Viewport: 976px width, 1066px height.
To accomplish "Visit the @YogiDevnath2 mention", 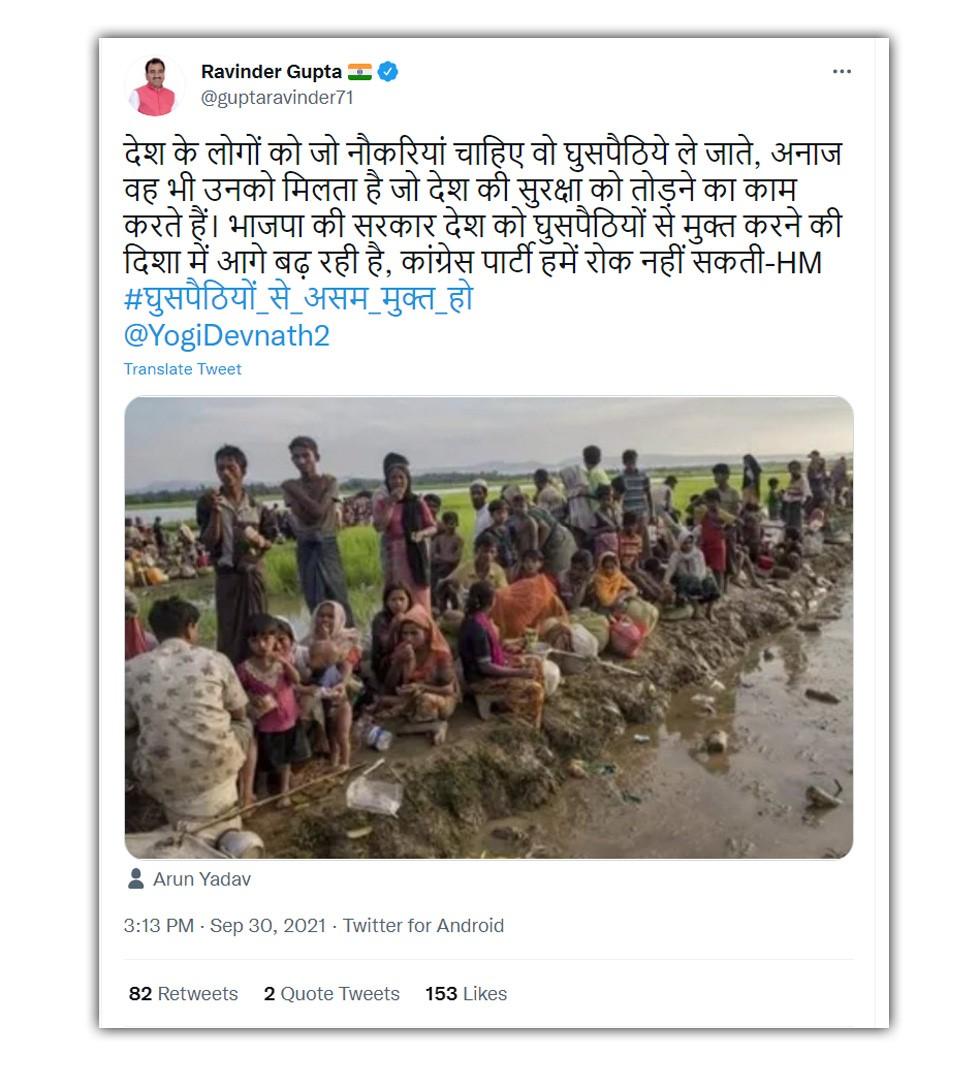I will (226, 335).
